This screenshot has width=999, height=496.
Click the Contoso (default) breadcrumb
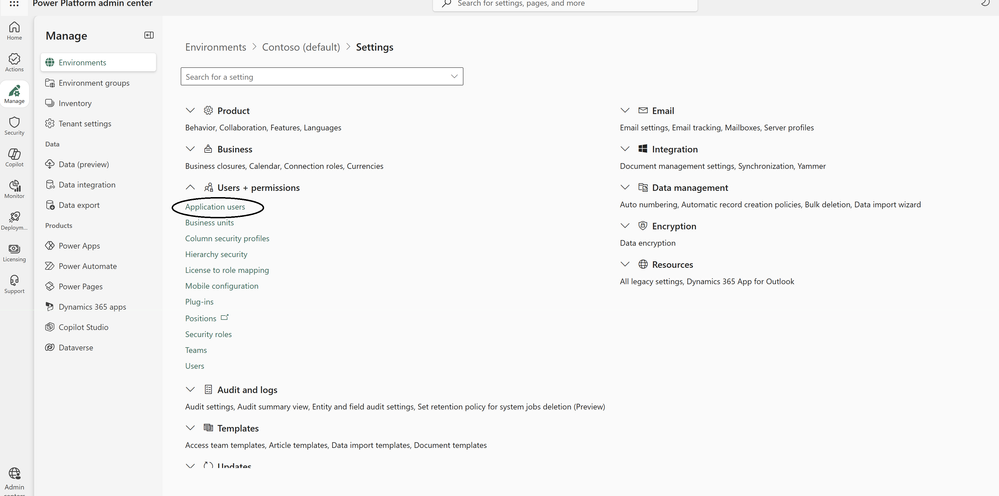click(x=301, y=47)
